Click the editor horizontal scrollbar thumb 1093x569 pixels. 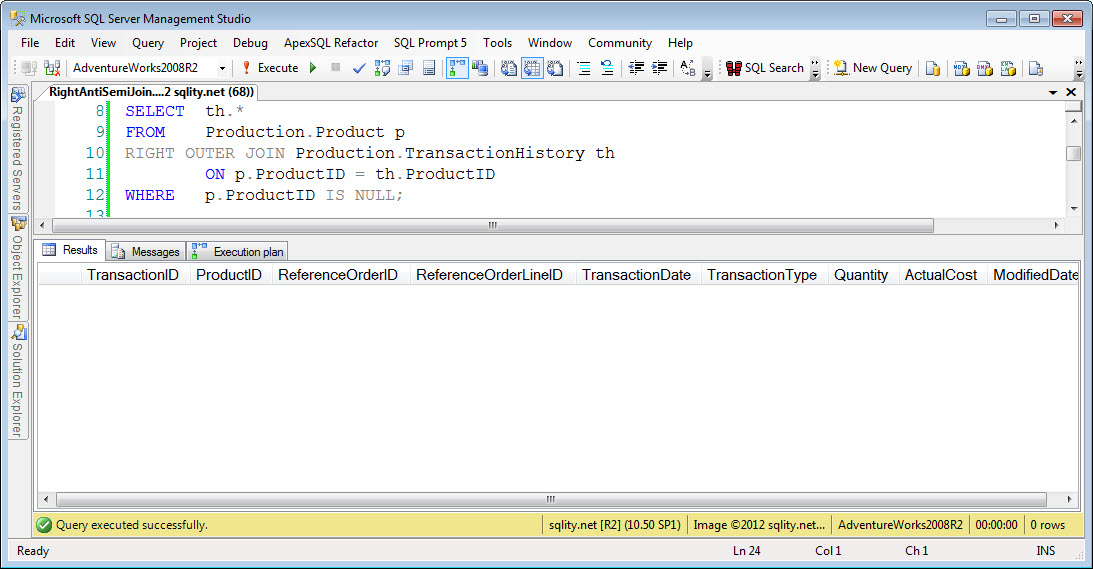point(493,225)
